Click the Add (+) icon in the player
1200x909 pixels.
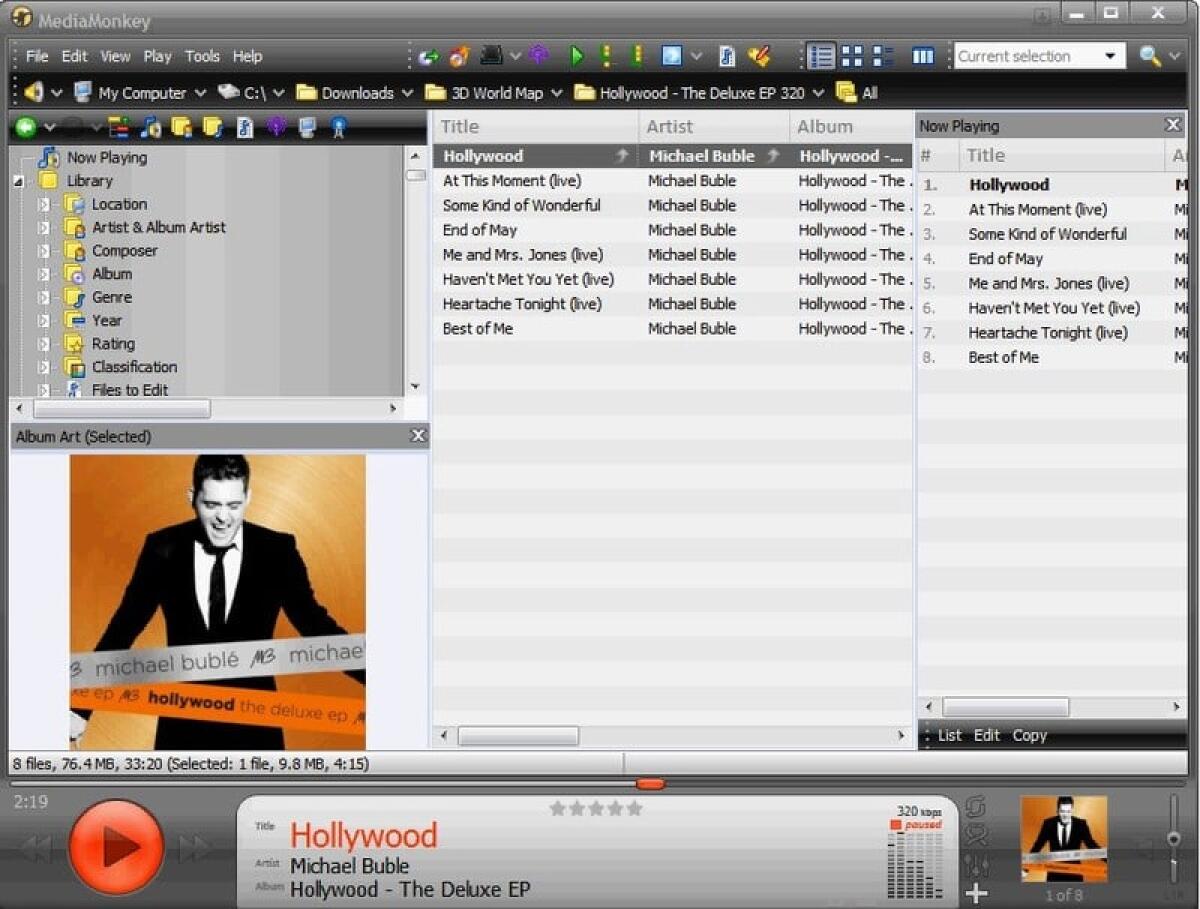click(x=976, y=892)
